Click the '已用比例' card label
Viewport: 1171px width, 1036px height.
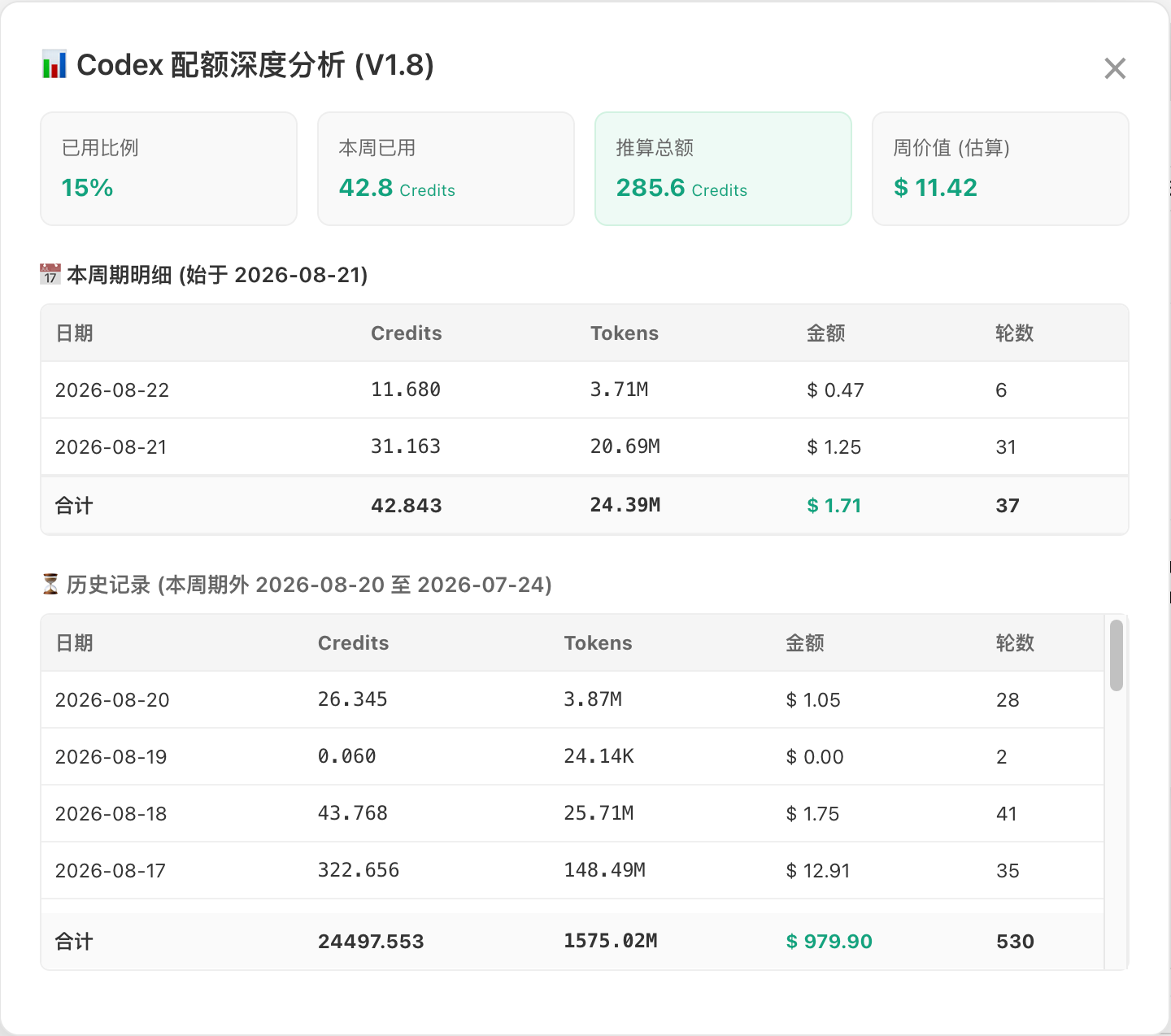click(x=100, y=148)
